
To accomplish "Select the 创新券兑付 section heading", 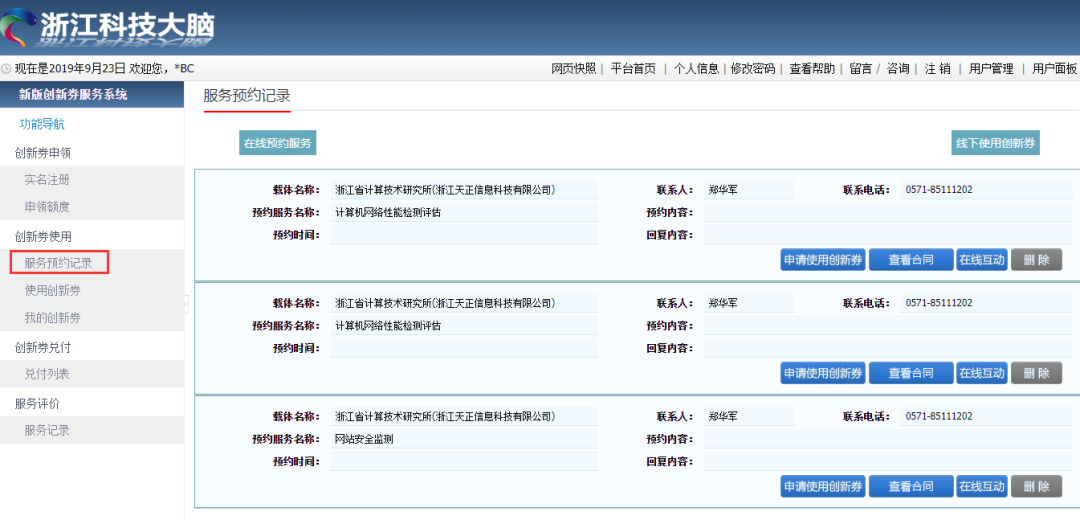I will 43,348.
